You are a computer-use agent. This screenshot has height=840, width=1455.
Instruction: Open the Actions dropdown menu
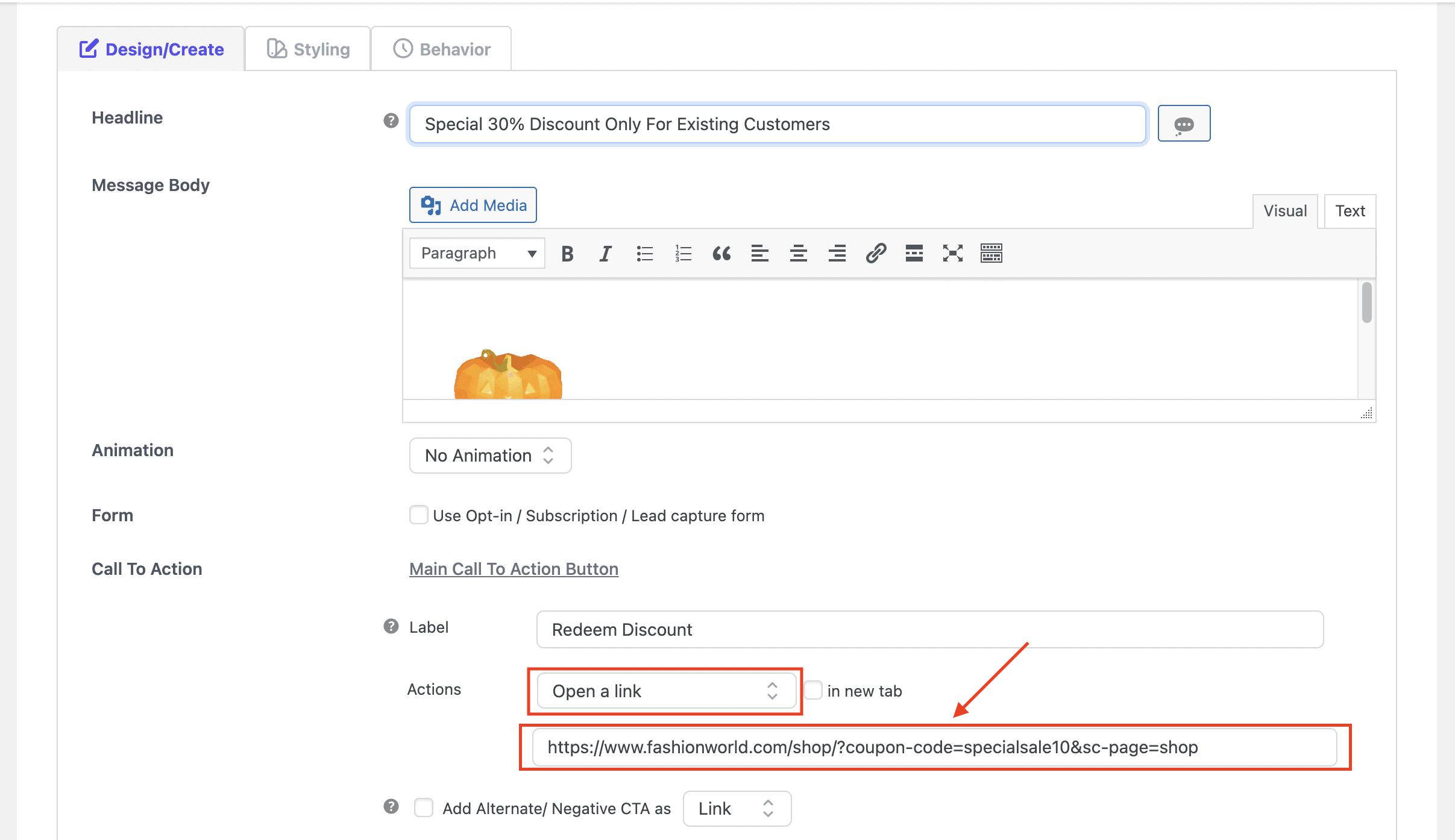coord(665,691)
